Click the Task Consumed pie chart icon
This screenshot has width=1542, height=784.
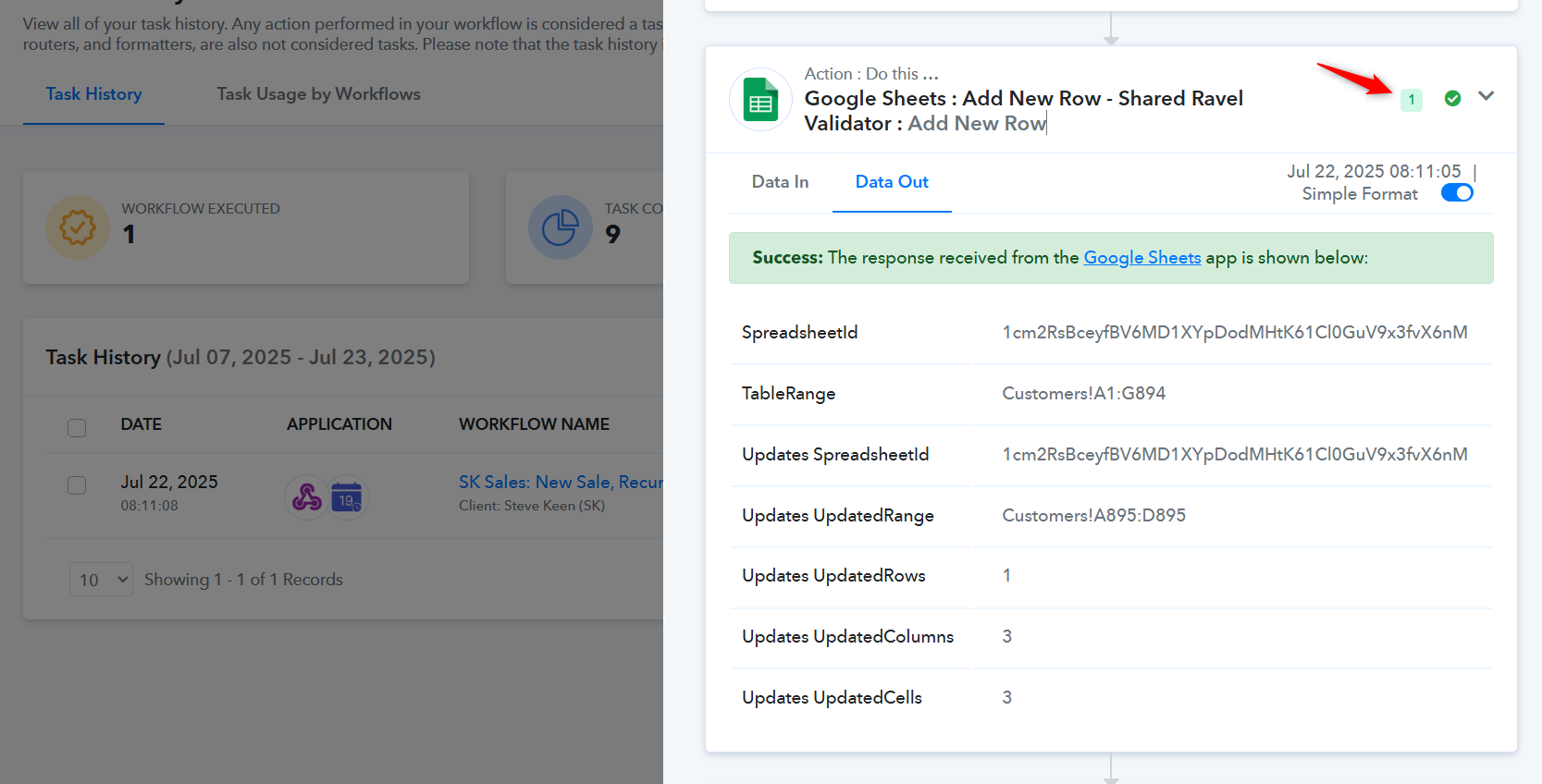point(561,227)
